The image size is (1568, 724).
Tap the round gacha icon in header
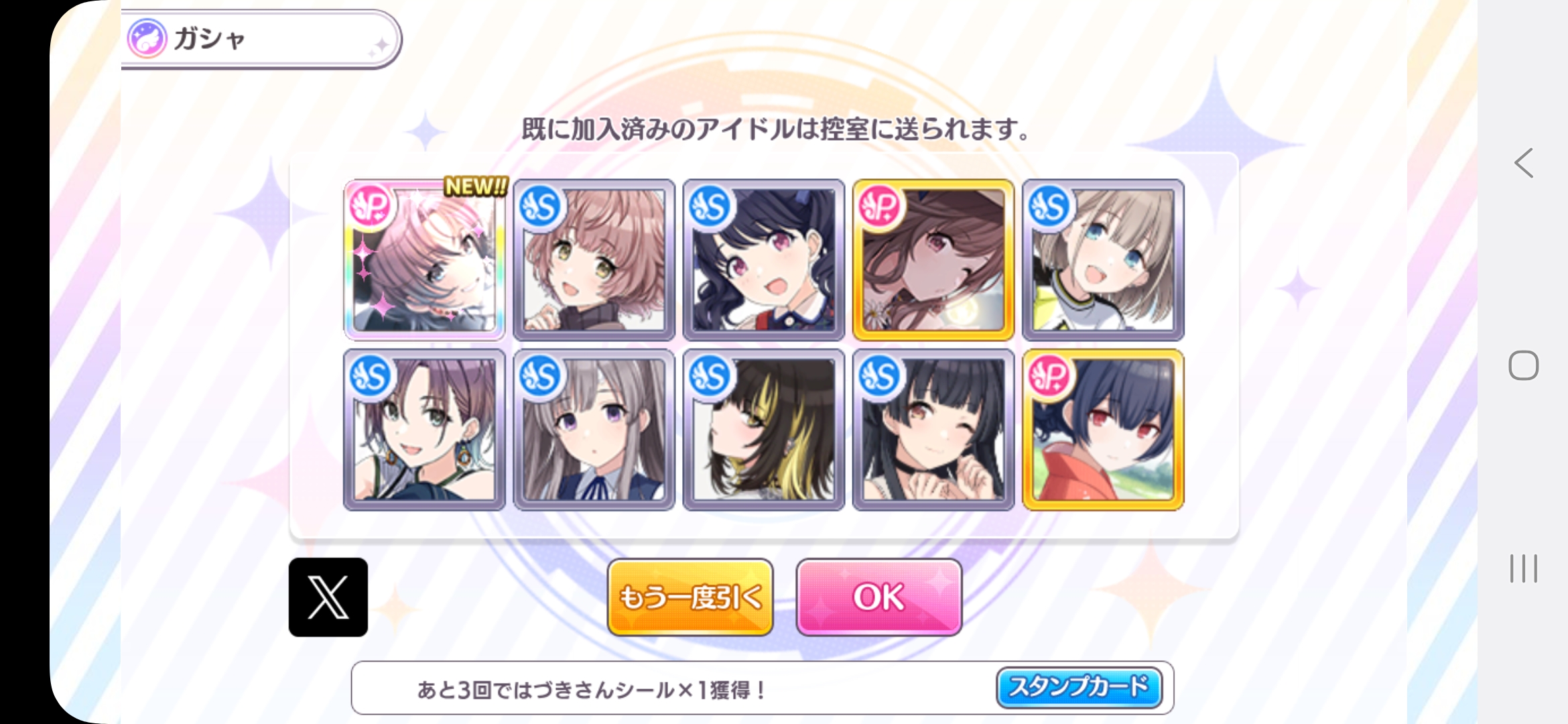click(147, 38)
